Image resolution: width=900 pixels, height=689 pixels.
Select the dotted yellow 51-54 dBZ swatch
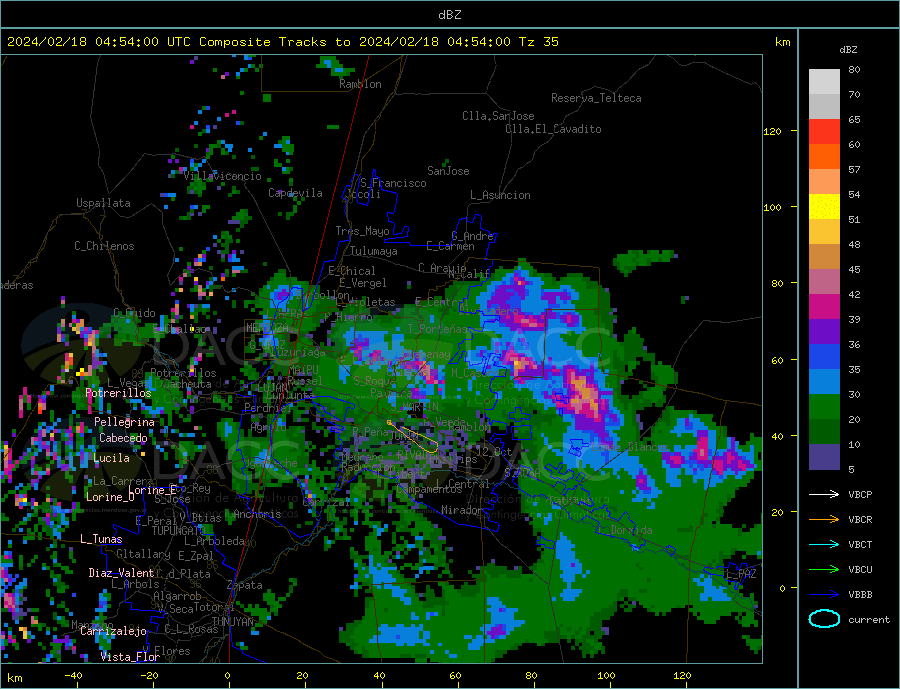(824, 207)
